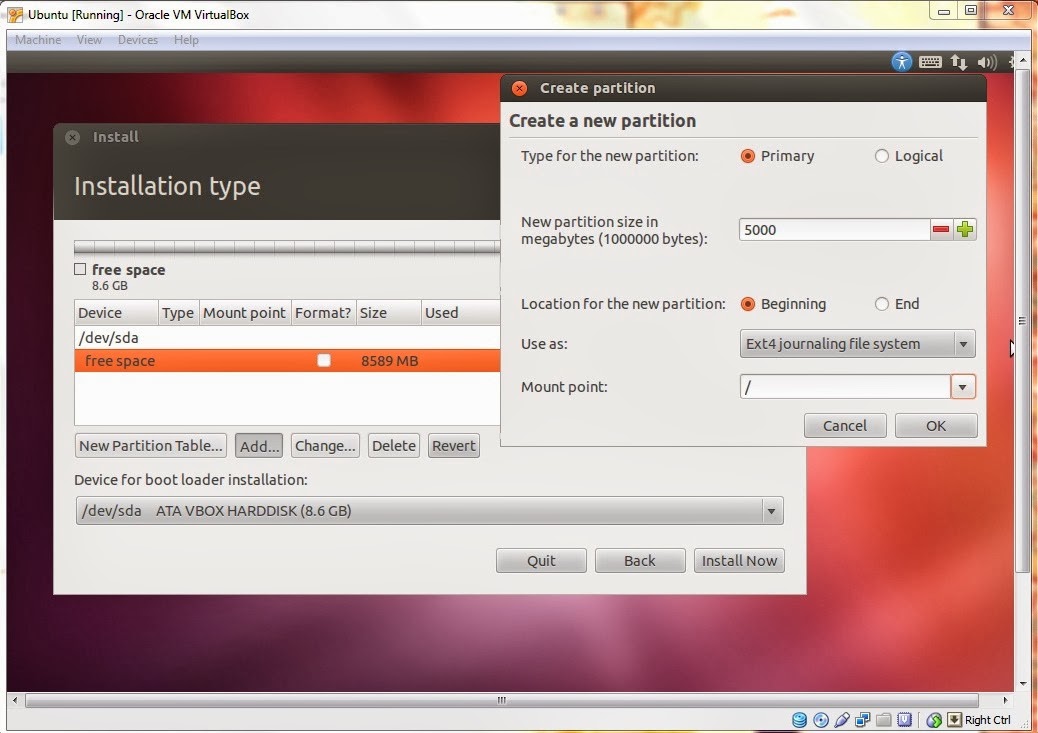The image size is (1038, 733).
Task: Click the Back button
Action: click(639, 560)
